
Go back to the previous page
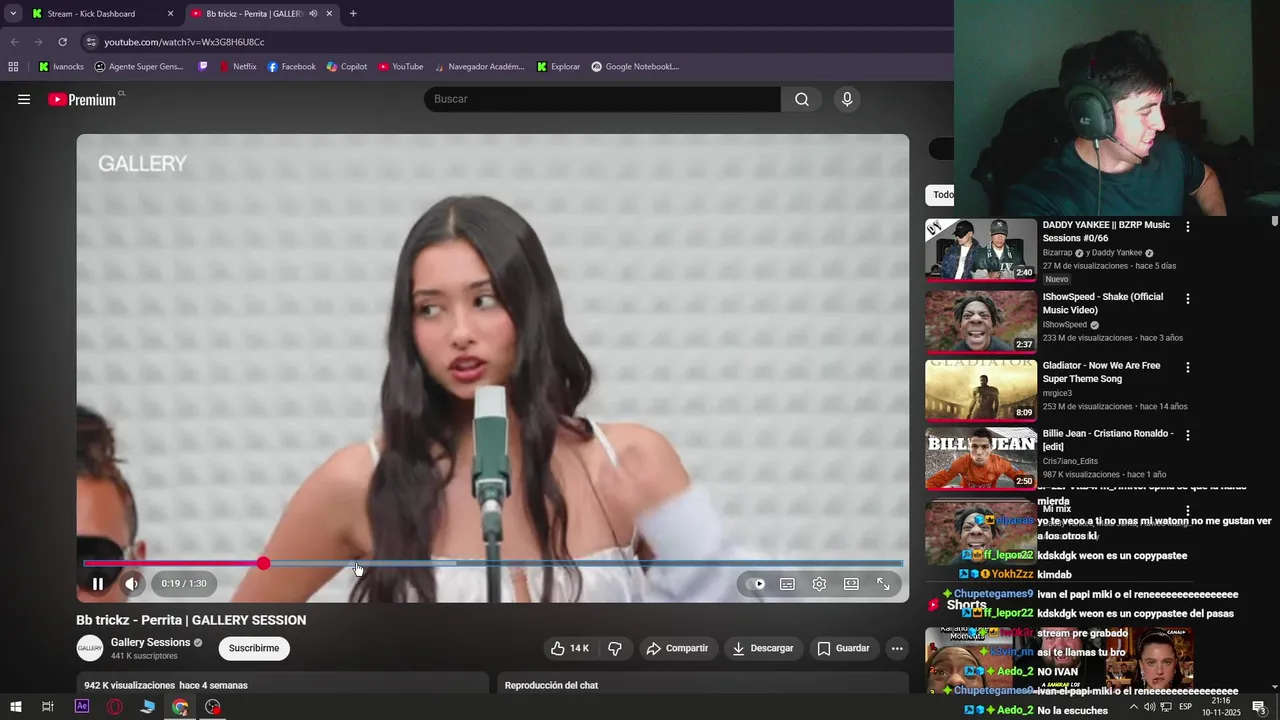click(x=14, y=42)
